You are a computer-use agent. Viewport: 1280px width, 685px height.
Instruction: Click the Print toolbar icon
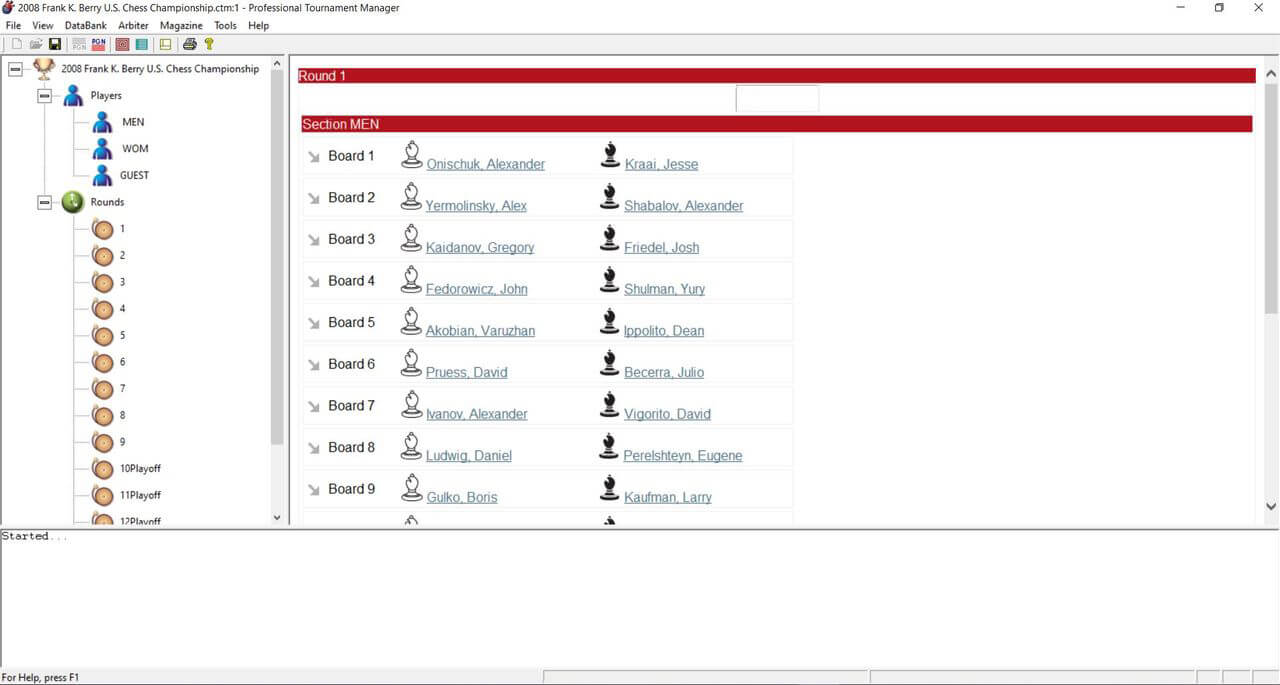tap(189, 44)
